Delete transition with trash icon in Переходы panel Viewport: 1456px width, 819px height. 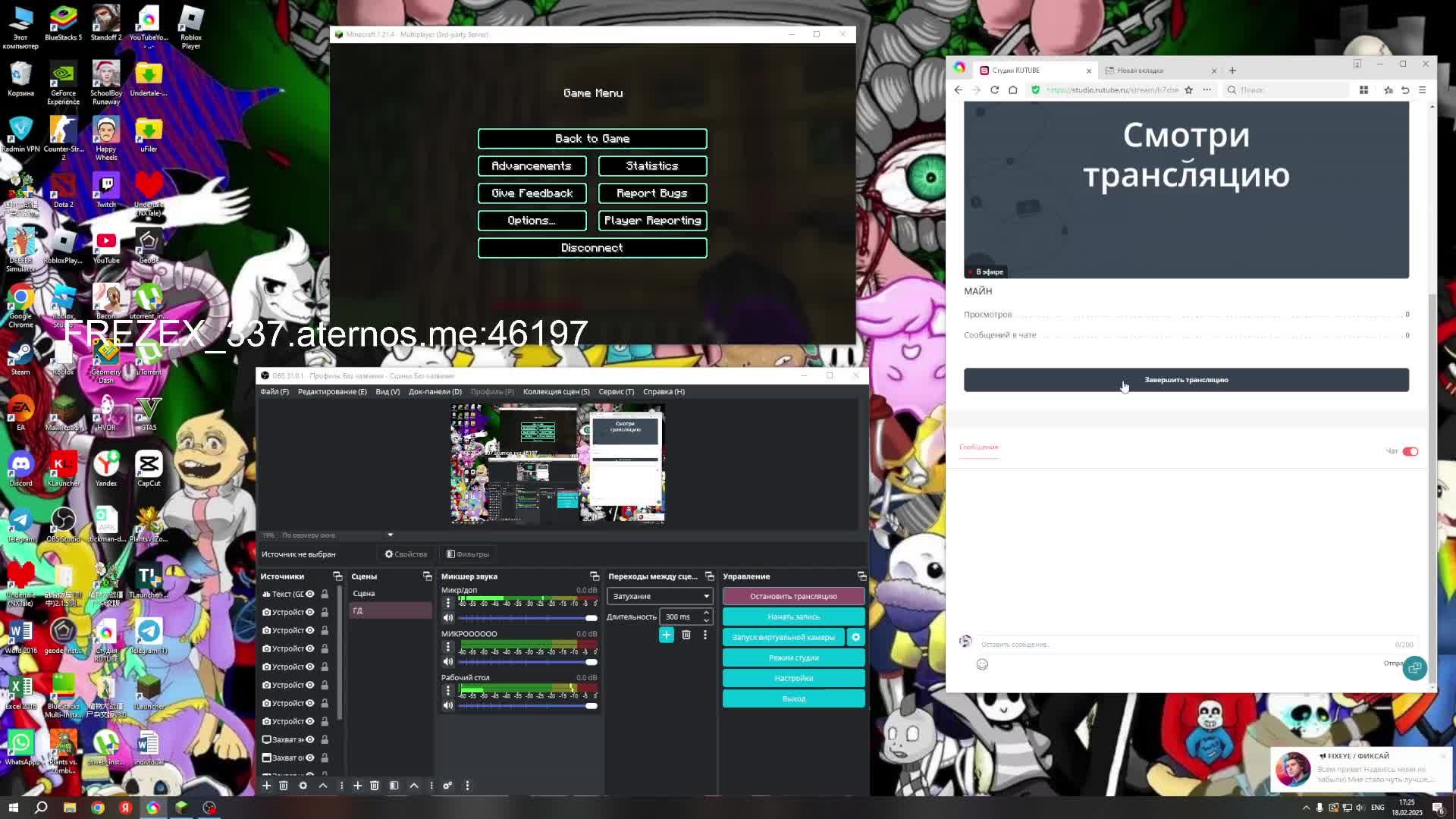pyautogui.click(x=686, y=635)
